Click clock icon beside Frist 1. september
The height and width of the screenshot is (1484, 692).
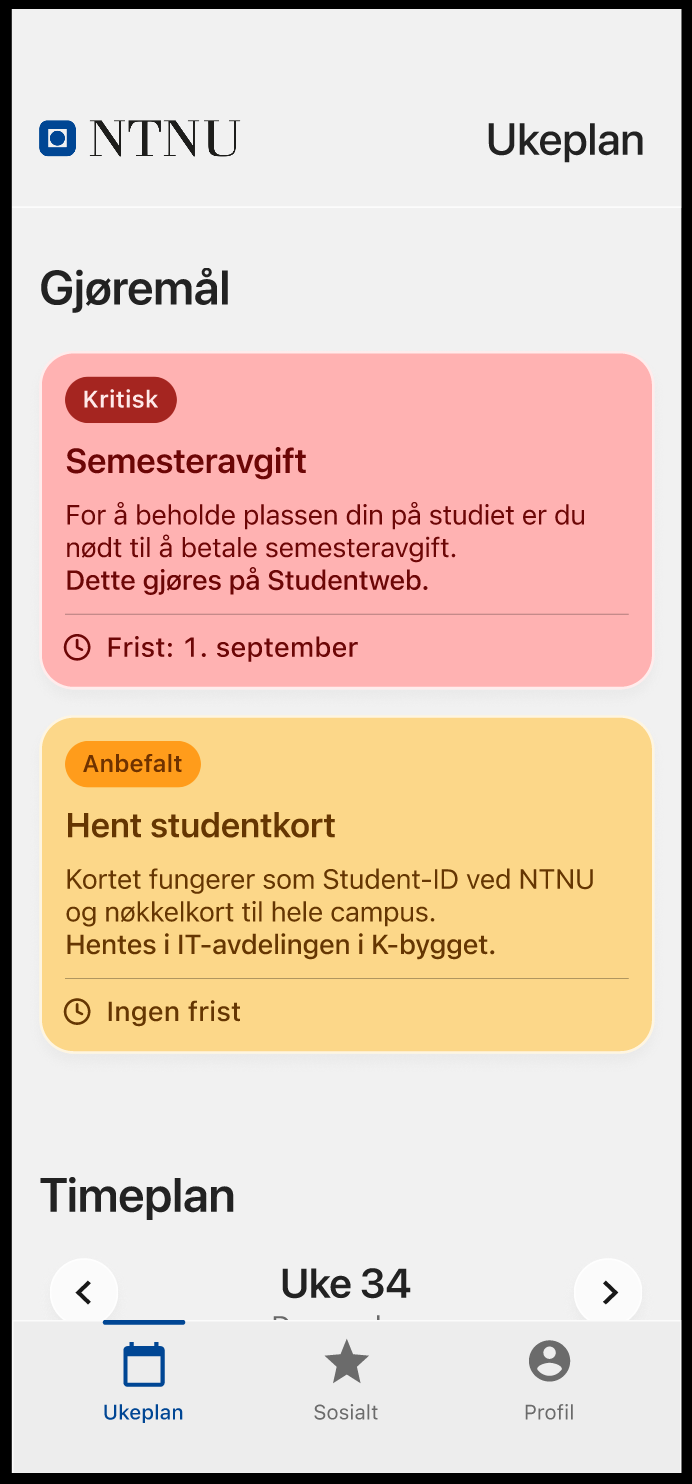(x=77, y=648)
